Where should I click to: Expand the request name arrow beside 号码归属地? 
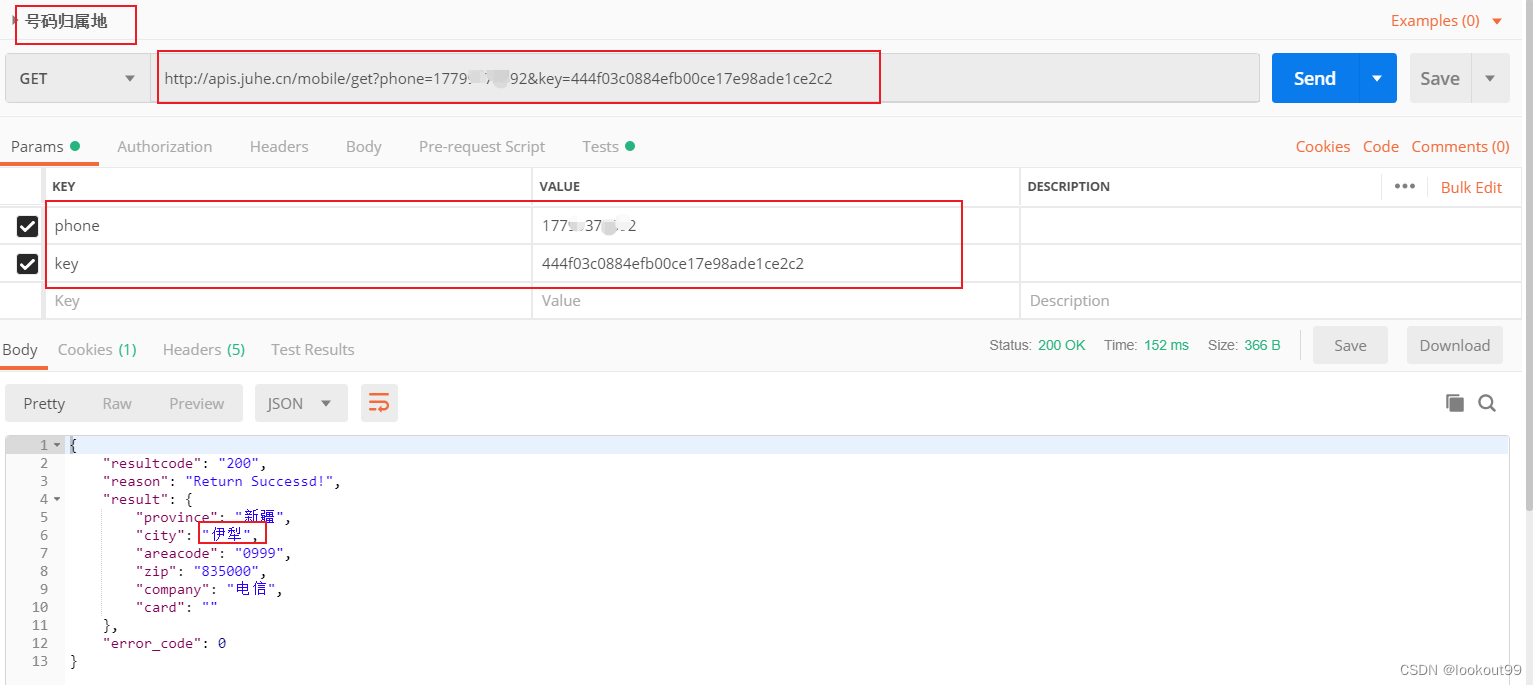(14, 20)
